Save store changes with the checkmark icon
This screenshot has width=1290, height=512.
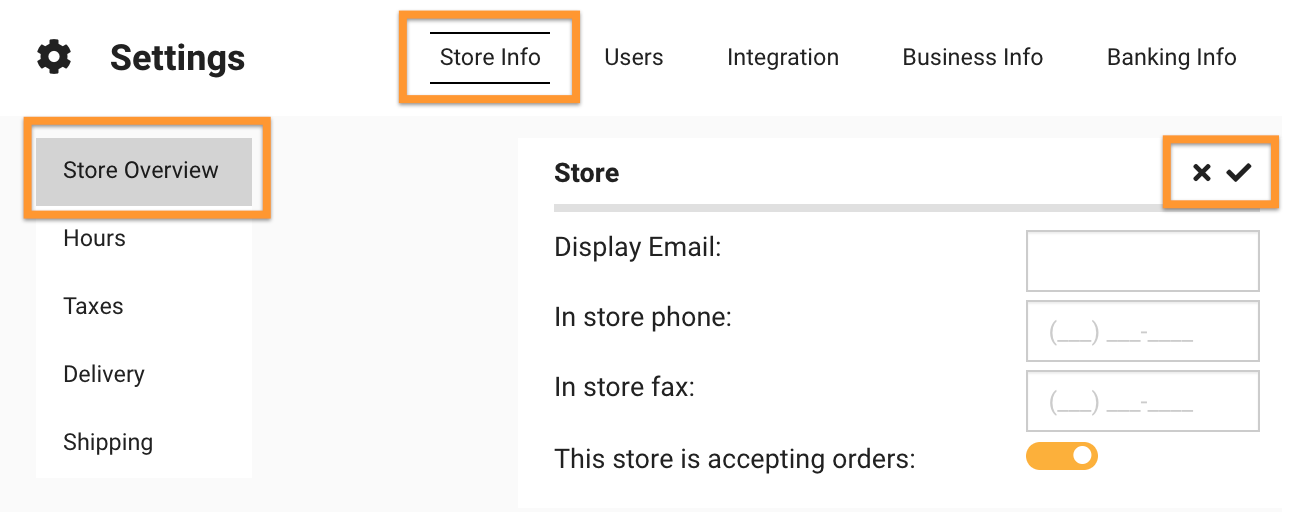tap(1239, 173)
